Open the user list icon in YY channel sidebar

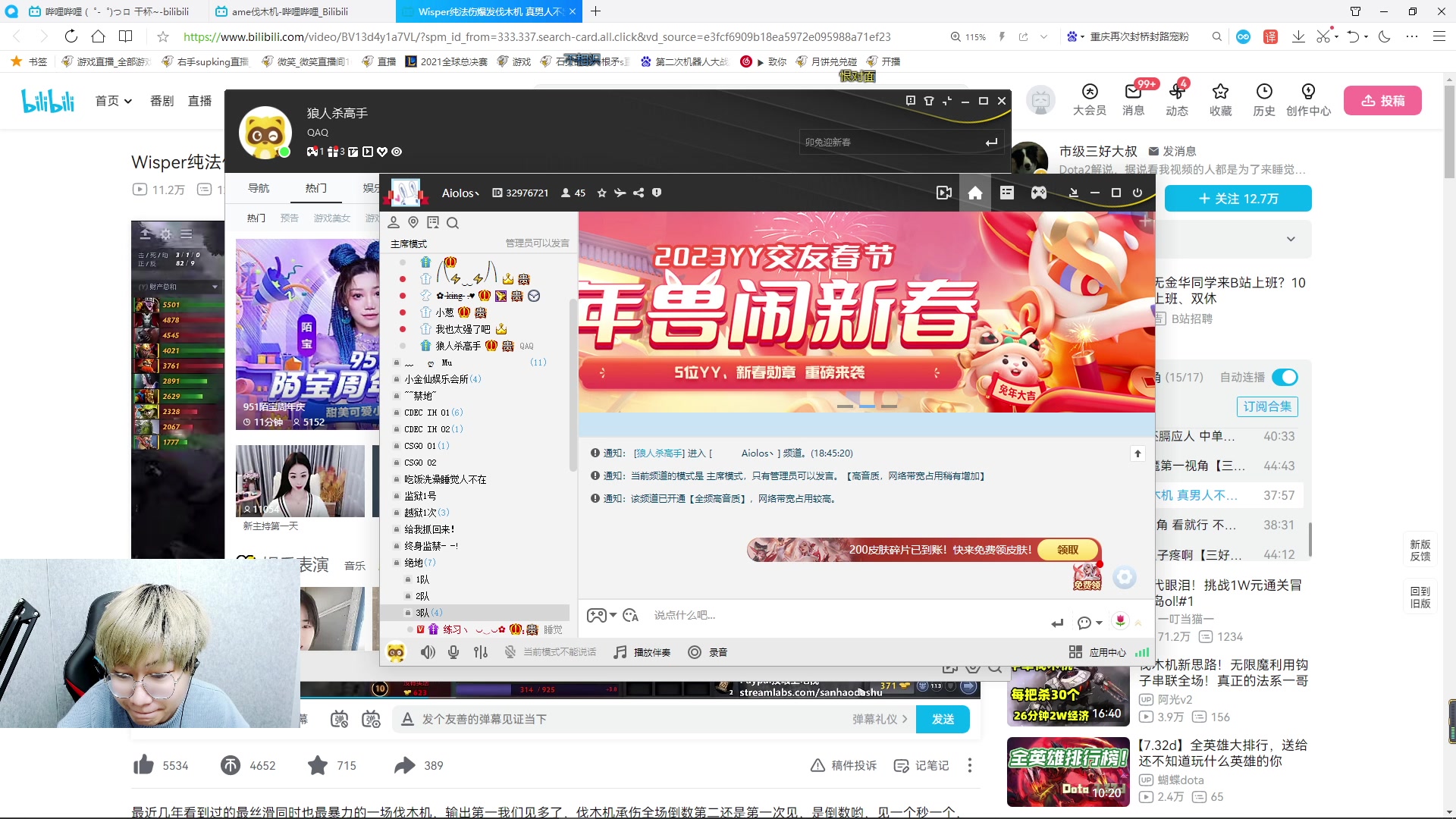point(394,222)
